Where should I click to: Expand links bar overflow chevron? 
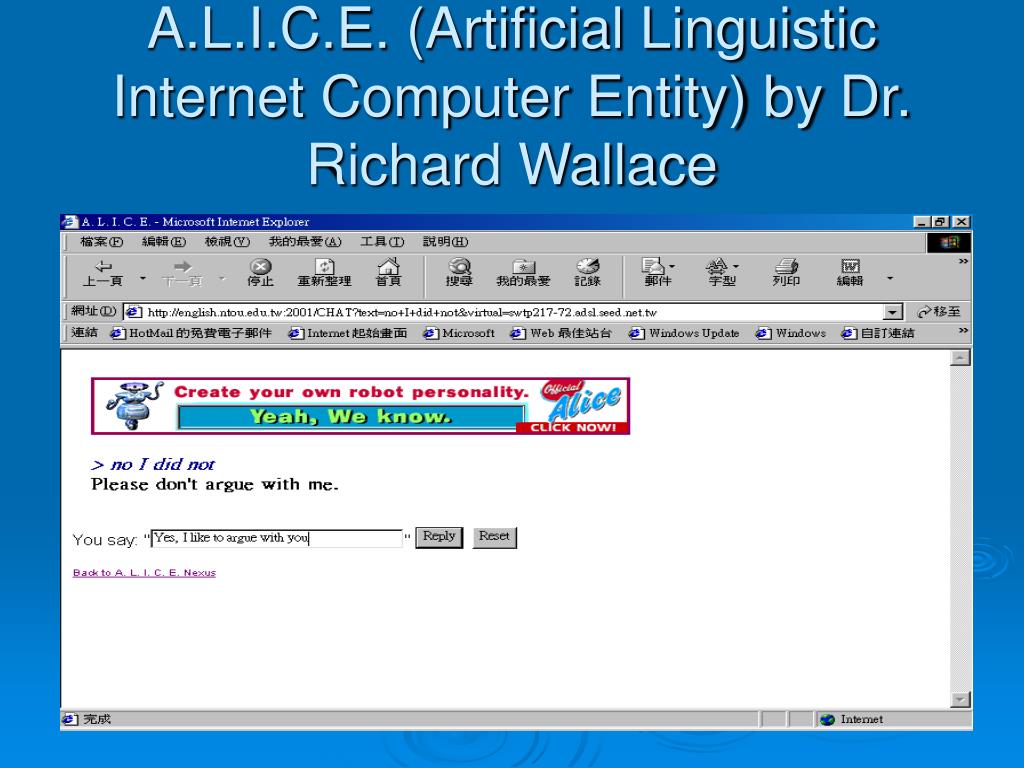tap(963, 331)
